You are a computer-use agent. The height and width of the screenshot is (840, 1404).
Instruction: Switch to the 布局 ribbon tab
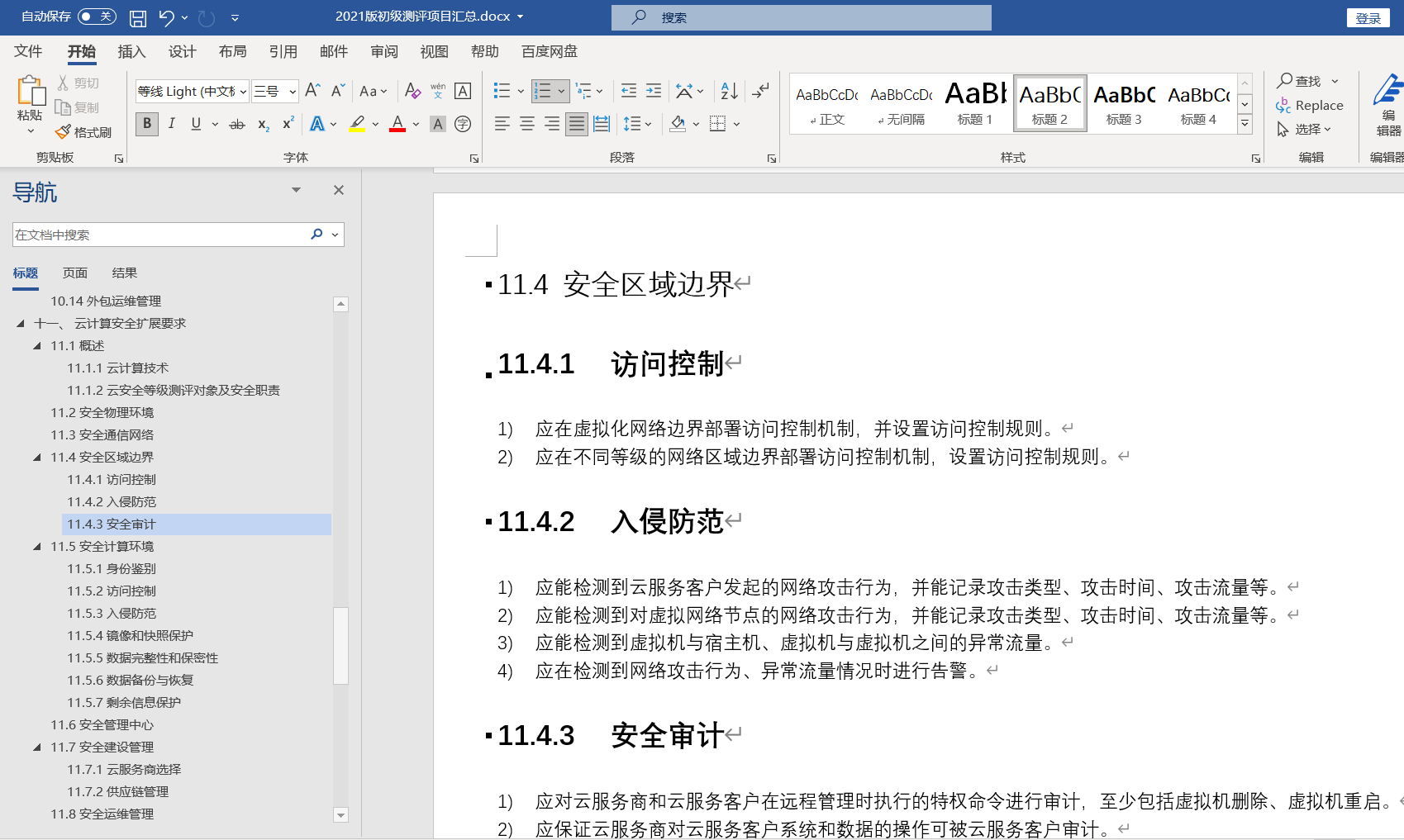pyautogui.click(x=232, y=51)
